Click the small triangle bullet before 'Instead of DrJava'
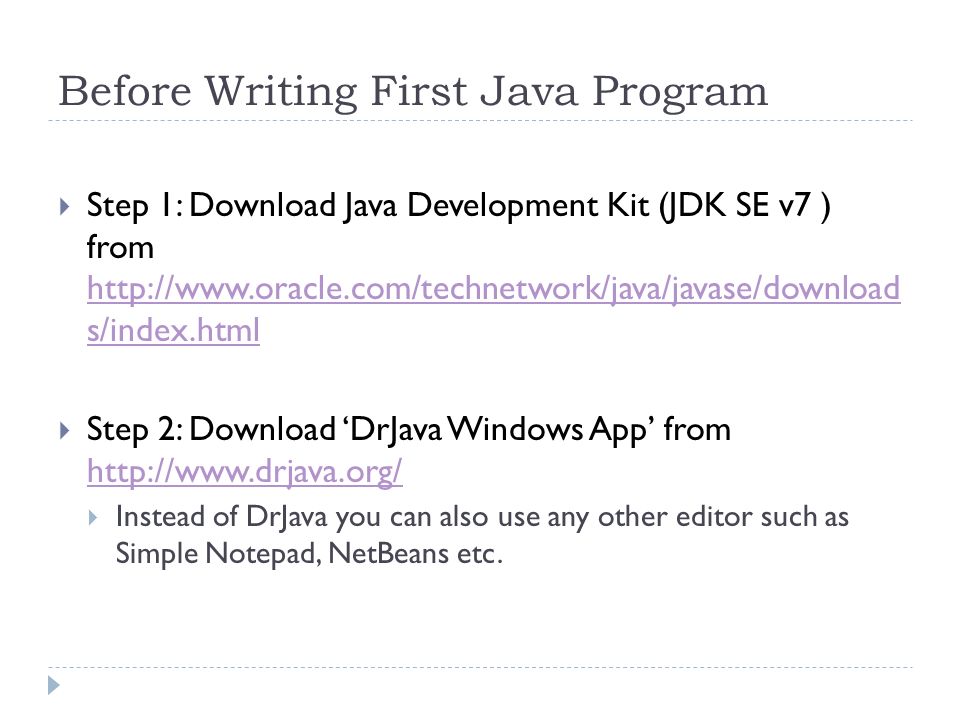 [x=92, y=518]
